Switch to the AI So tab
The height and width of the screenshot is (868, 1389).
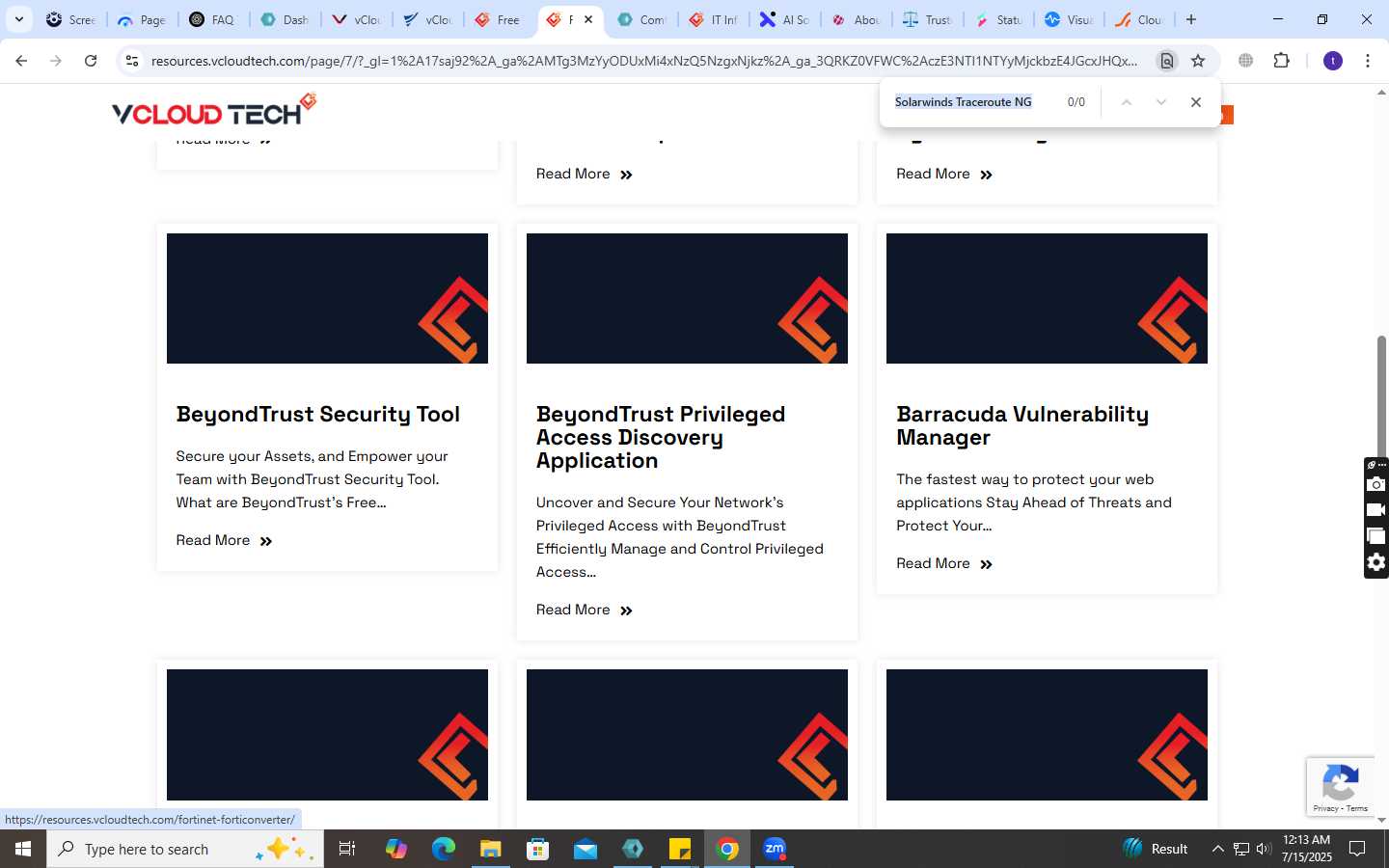coord(785,19)
